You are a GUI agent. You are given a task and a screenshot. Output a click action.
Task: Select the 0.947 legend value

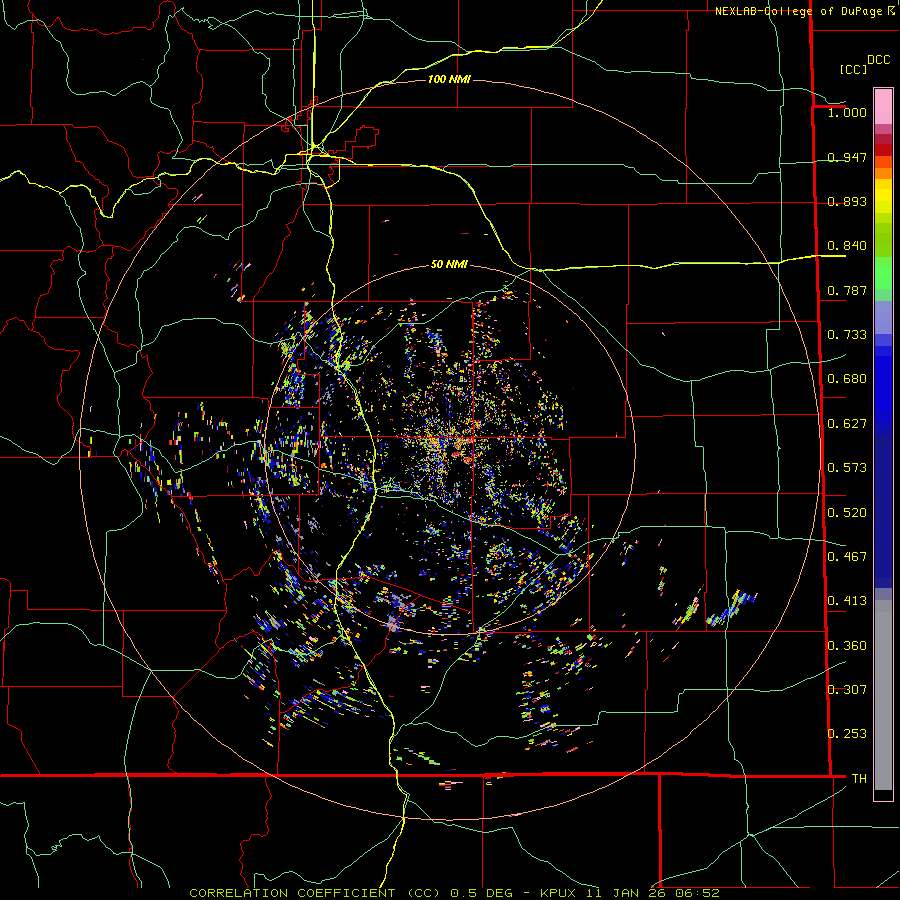click(x=847, y=157)
